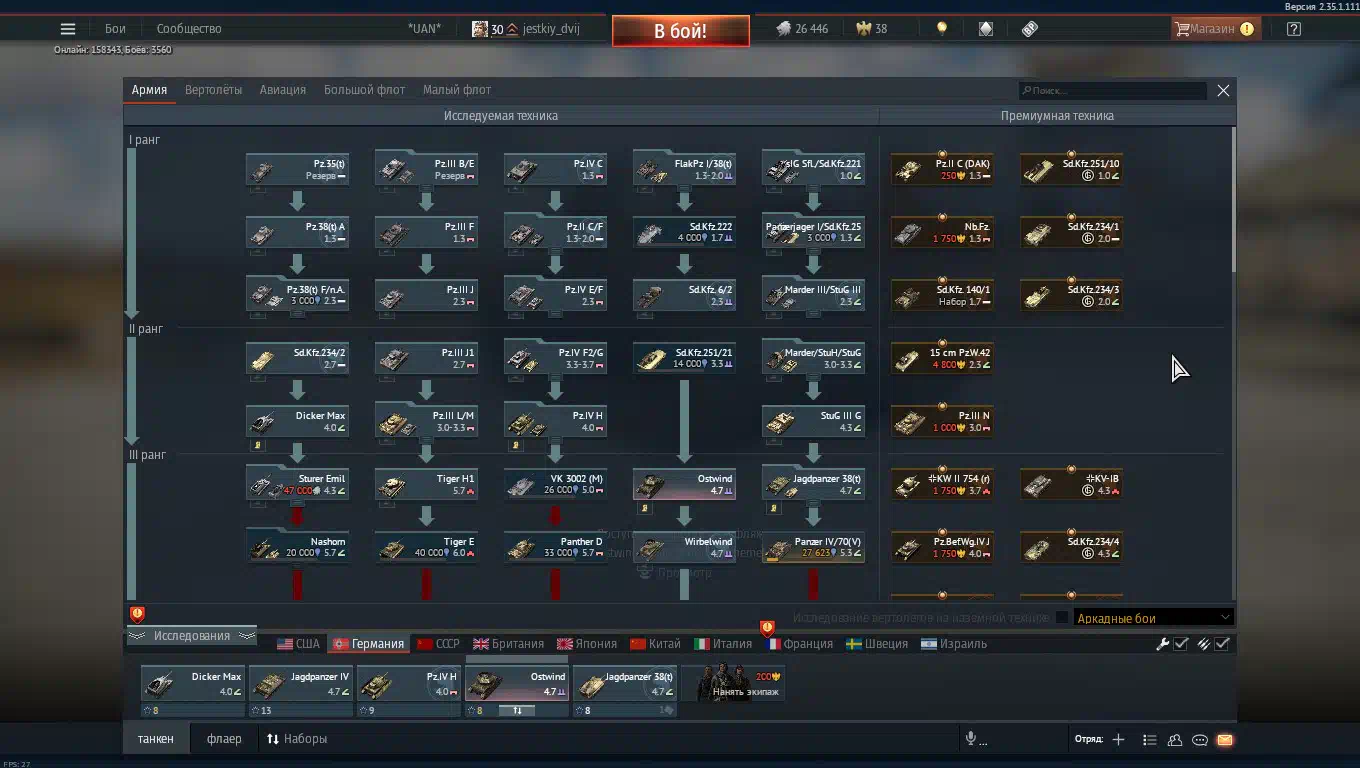Open the Аркадные бои game mode dropdown
The height and width of the screenshot is (768, 1360).
pos(1153,618)
